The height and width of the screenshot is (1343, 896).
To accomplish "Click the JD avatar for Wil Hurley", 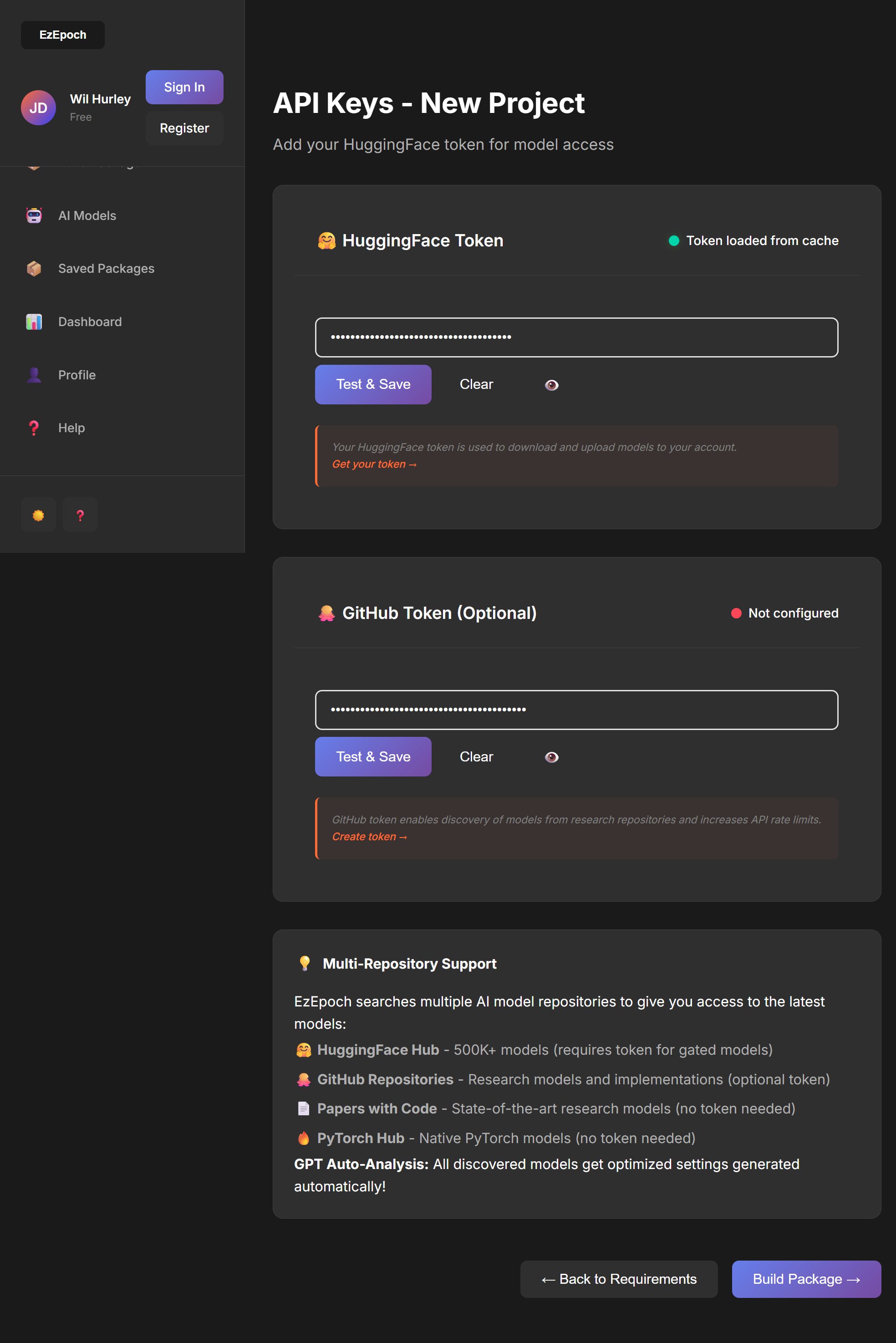I will 38,107.
